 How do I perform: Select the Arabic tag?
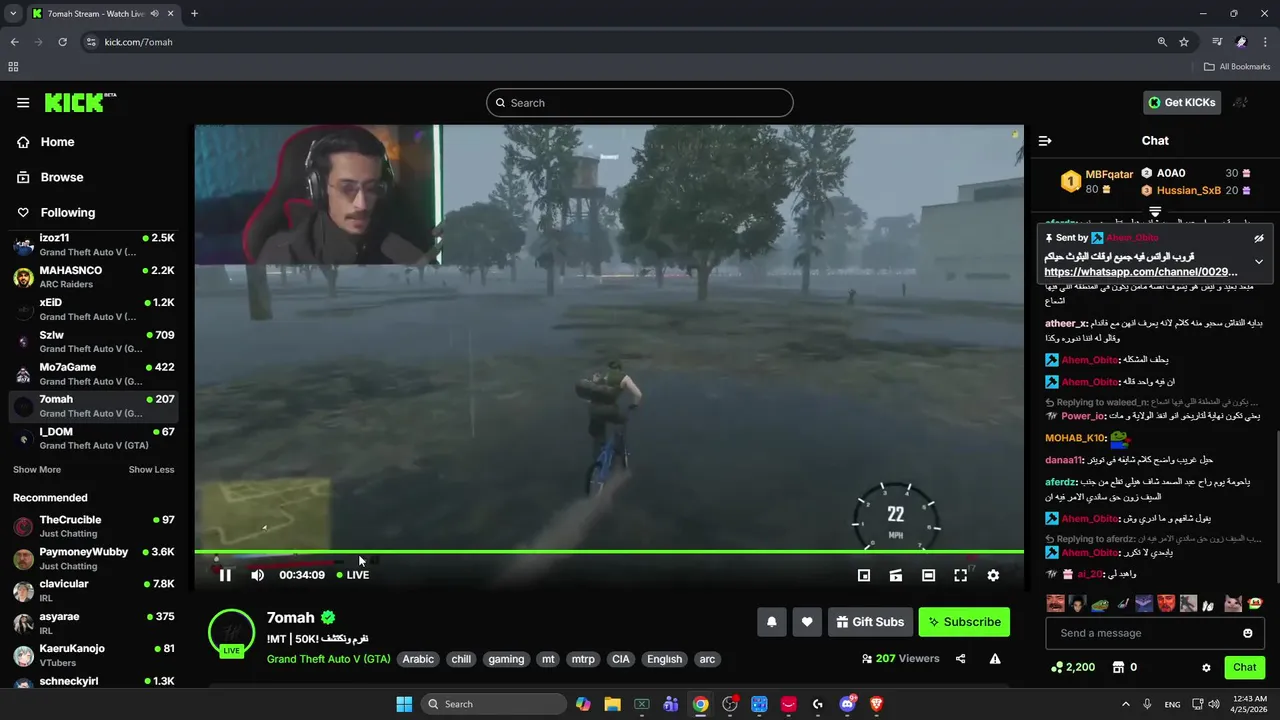tap(418, 659)
